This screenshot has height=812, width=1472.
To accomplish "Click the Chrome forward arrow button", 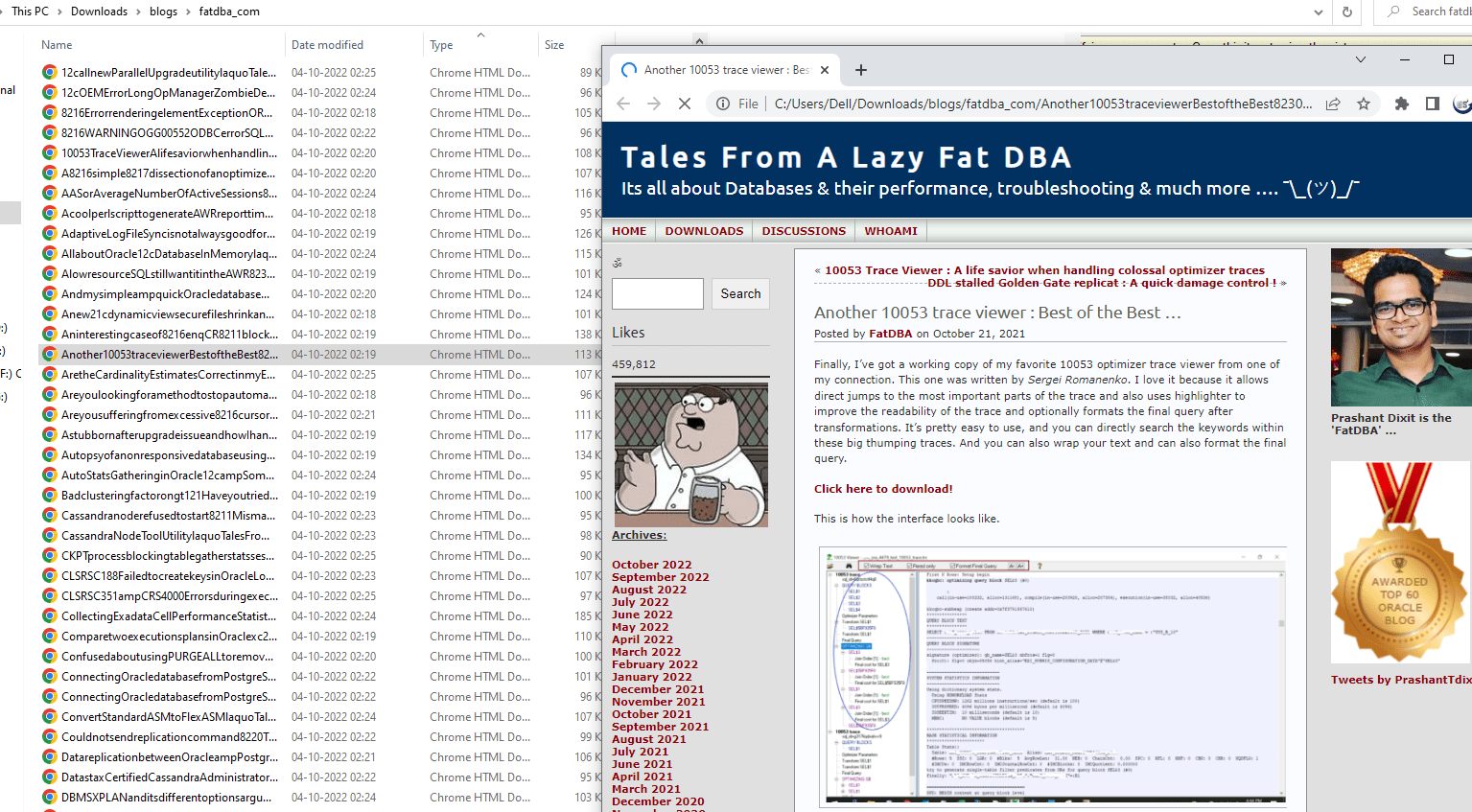I will (654, 104).
